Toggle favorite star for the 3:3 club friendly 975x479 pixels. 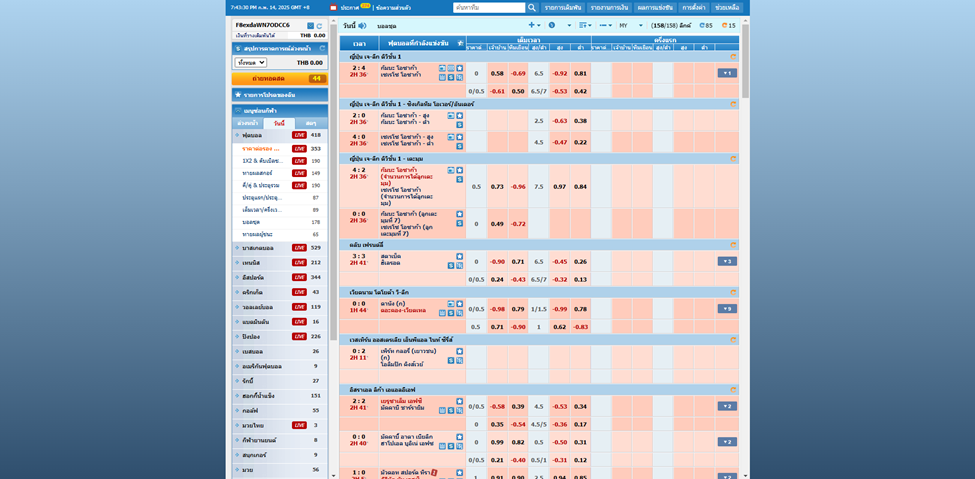tap(460, 256)
